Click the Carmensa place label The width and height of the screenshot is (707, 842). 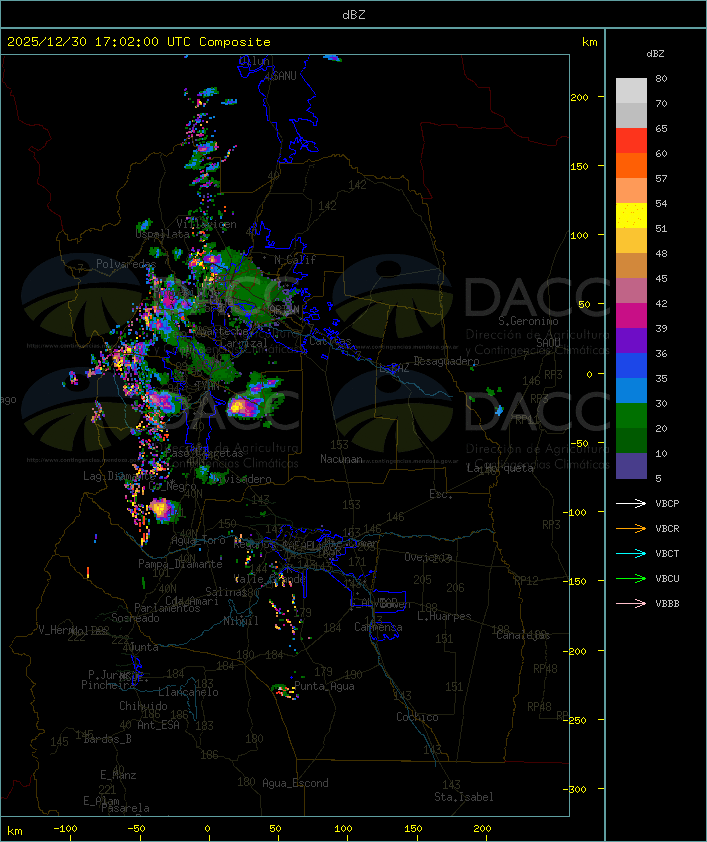click(x=378, y=627)
